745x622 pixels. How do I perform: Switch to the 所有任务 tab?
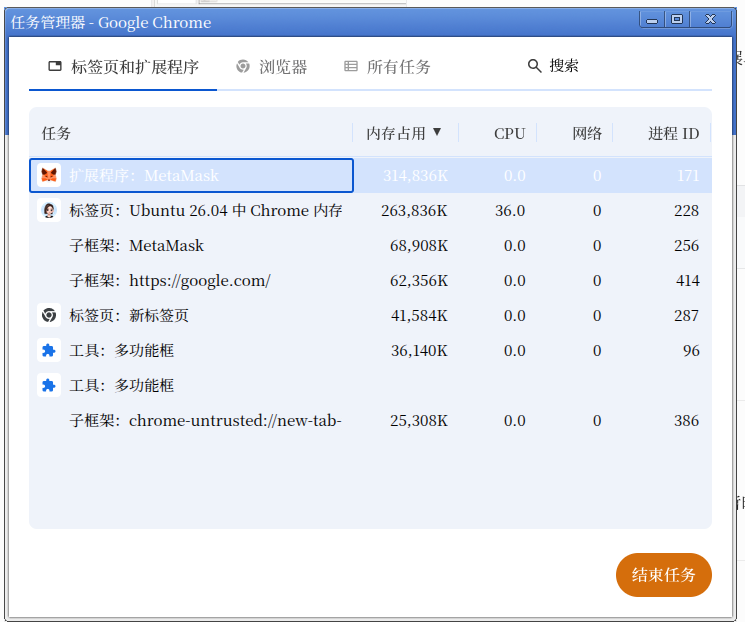(x=387, y=67)
